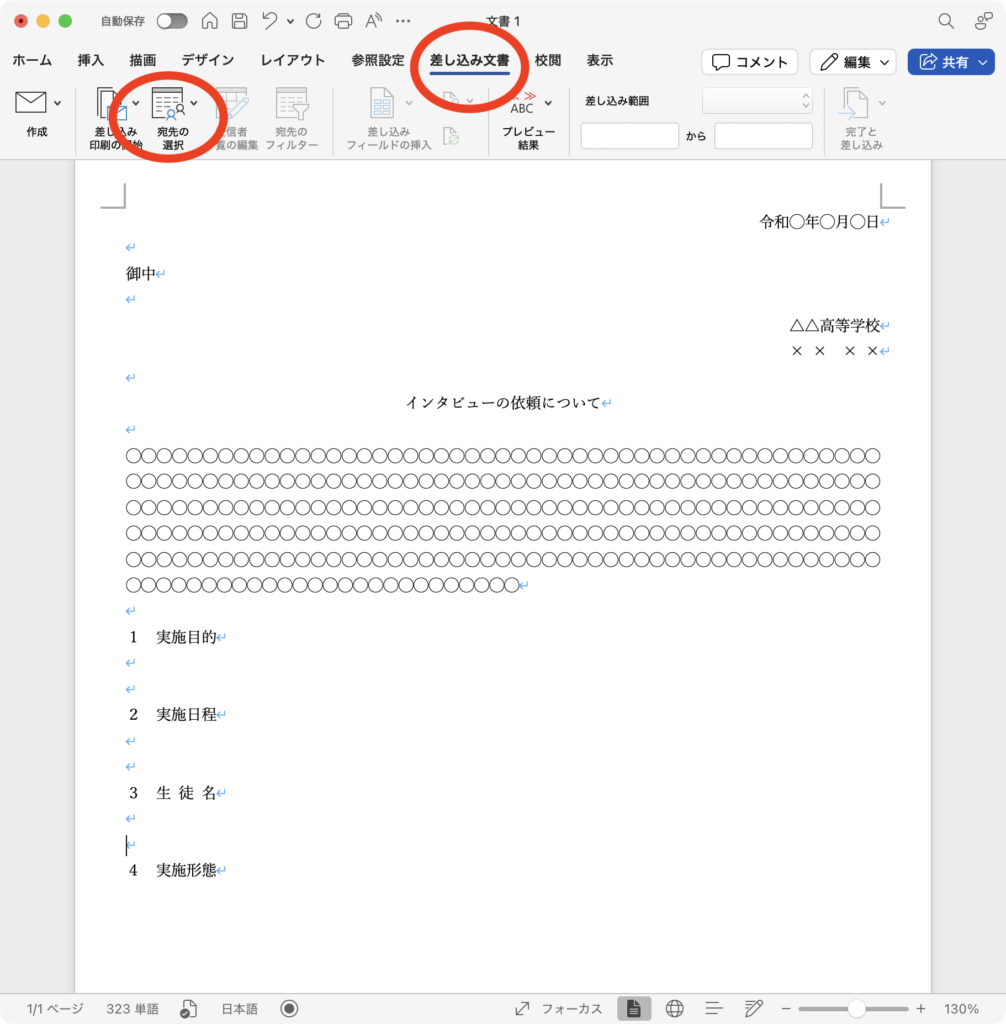Click the Home icon in title bar

(x=209, y=21)
